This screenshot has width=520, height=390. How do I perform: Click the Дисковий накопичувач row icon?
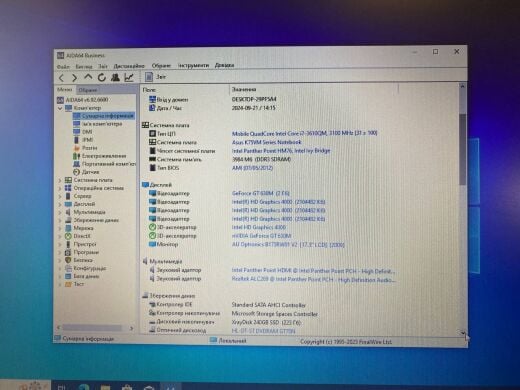click(152, 322)
